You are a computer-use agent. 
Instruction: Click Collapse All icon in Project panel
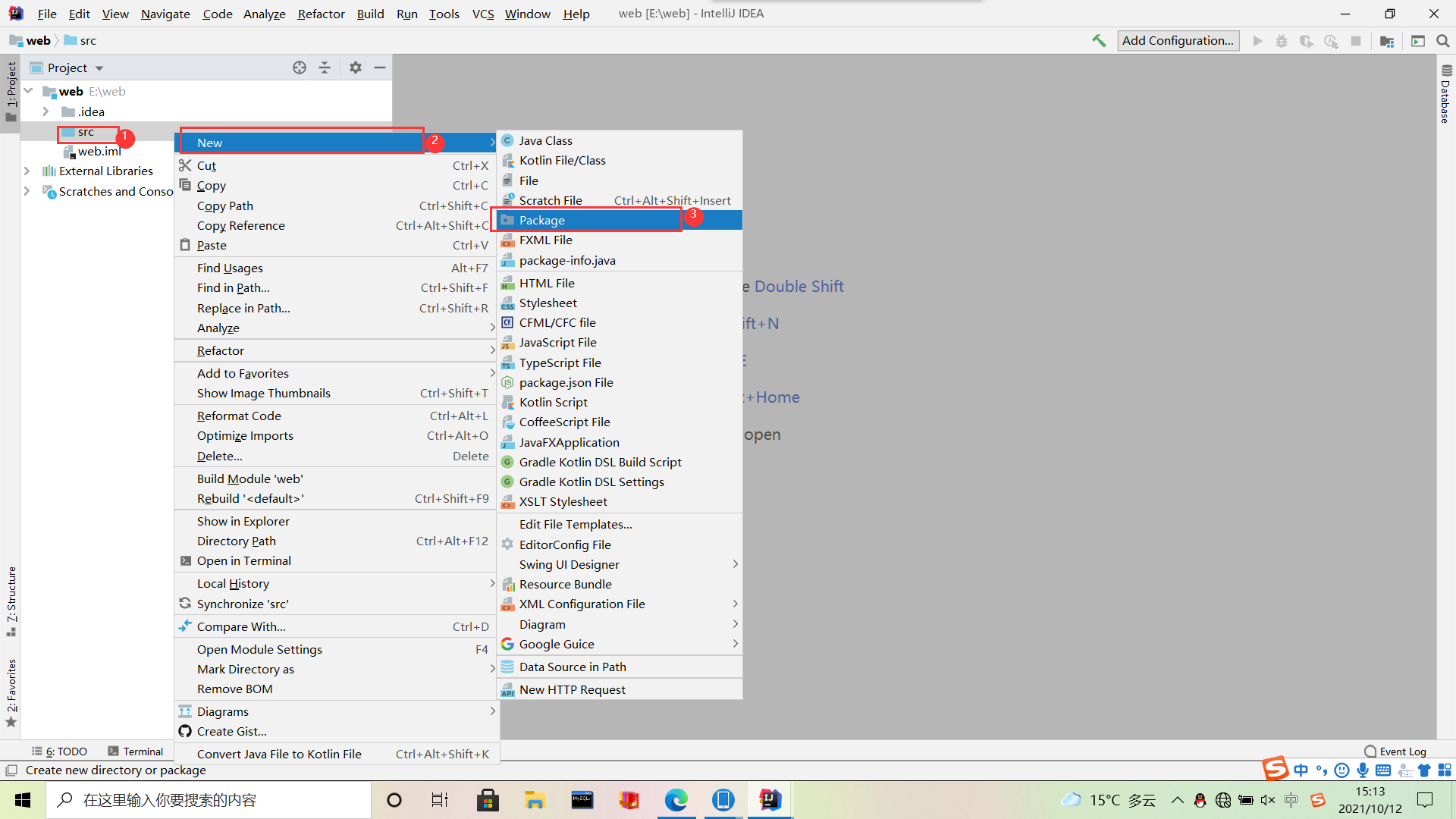(x=325, y=67)
